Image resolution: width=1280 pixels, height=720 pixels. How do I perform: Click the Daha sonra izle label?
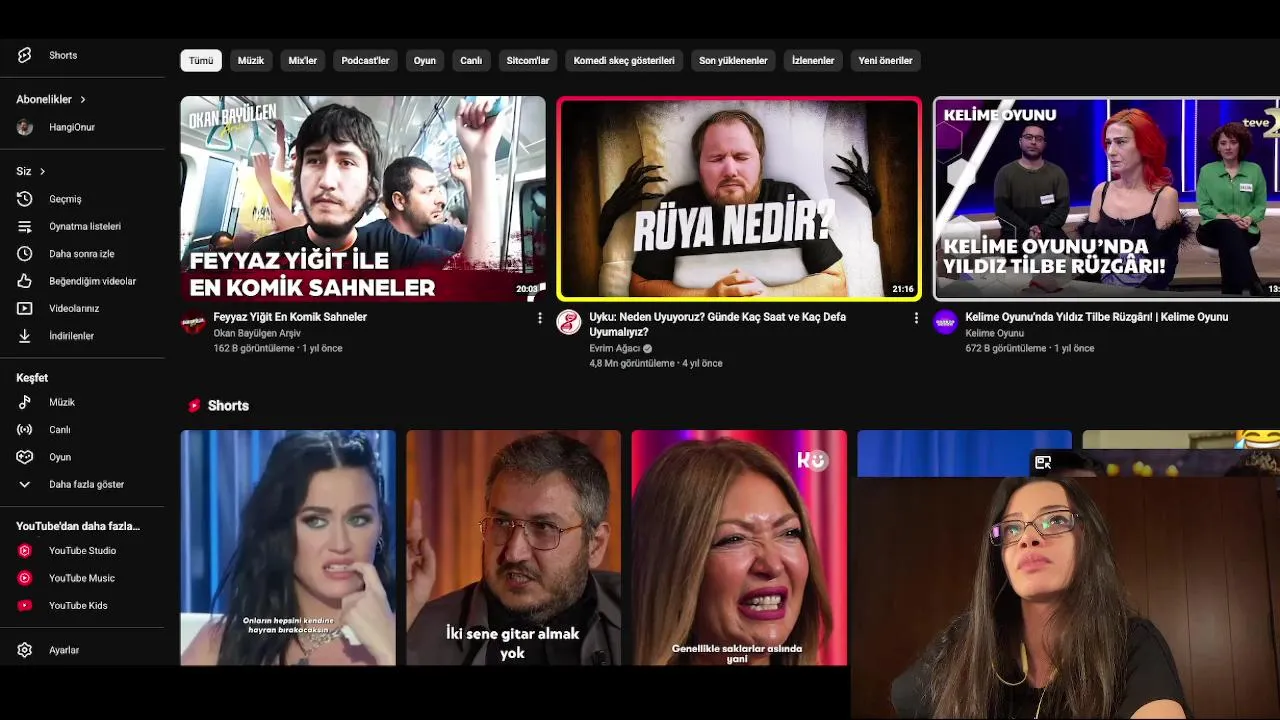(82, 254)
